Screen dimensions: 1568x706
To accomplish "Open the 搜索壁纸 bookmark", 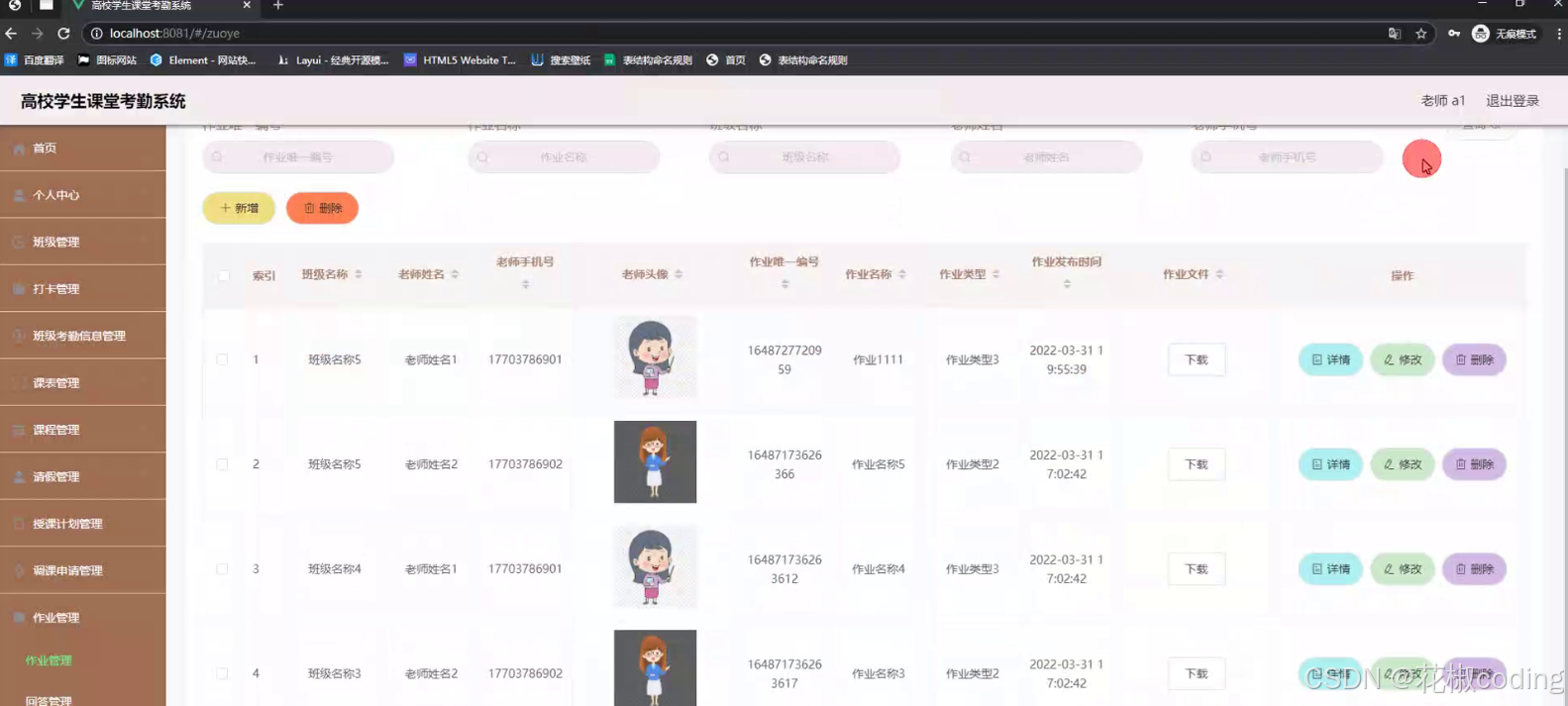I will [561, 60].
